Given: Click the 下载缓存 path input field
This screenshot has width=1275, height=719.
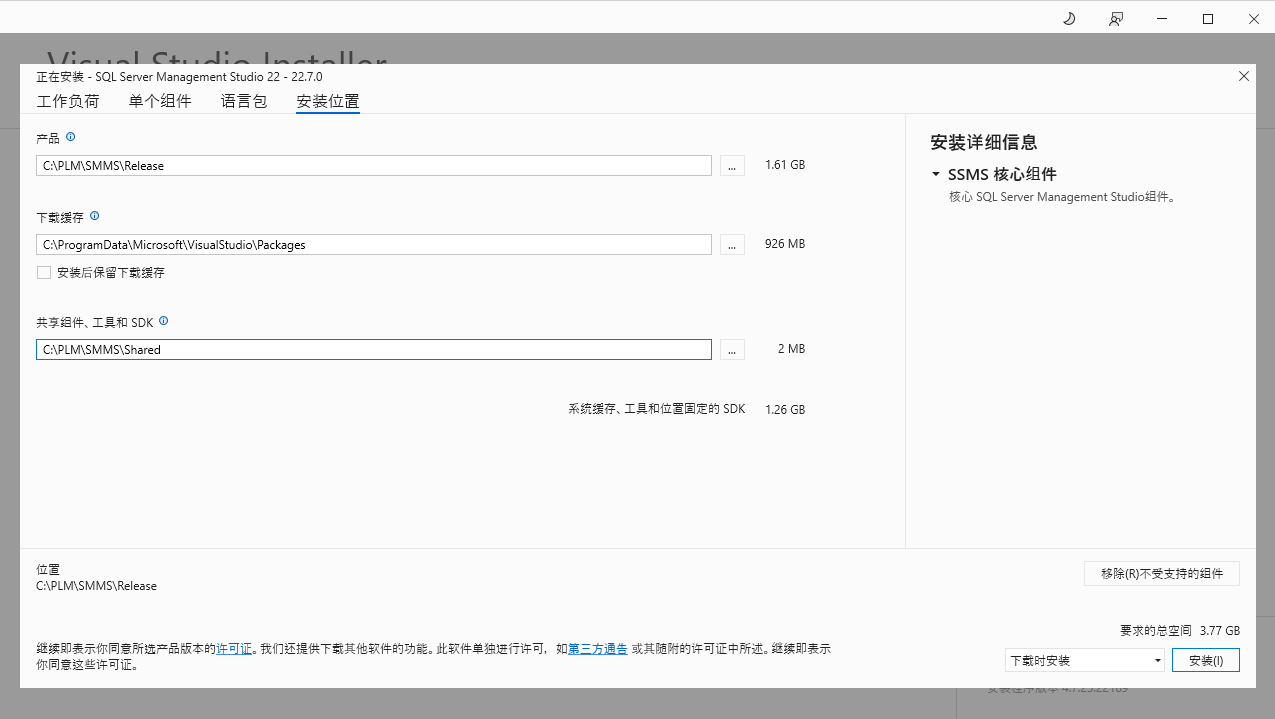Looking at the screenshot, I should point(374,244).
